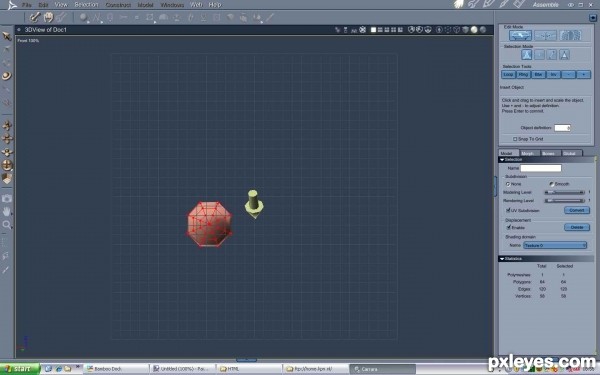Click the Convert button
The image size is (600, 375).
point(577,210)
